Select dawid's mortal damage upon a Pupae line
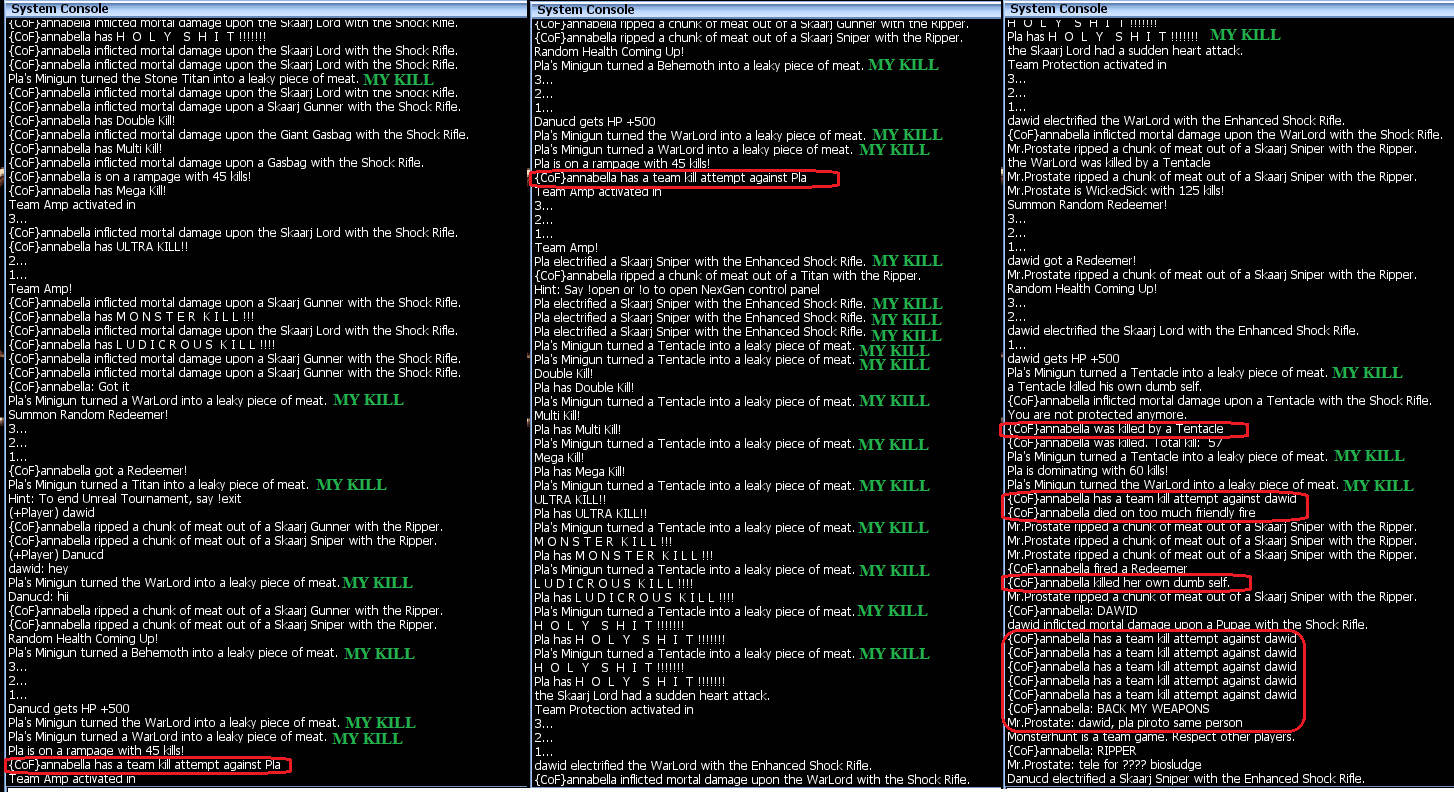This screenshot has width=1454, height=792. (1188, 624)
